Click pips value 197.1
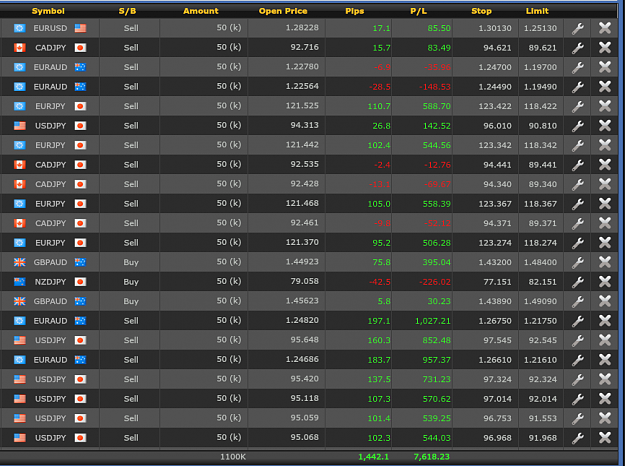Viewport: 625px width, 466px height. [379, 321]
